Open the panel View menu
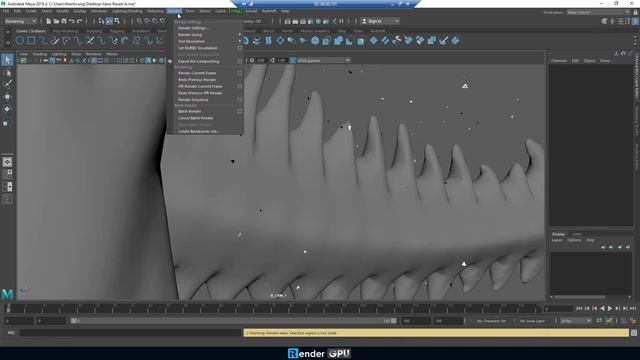This screenshot has height=360, width=640. tap(24, 54)
